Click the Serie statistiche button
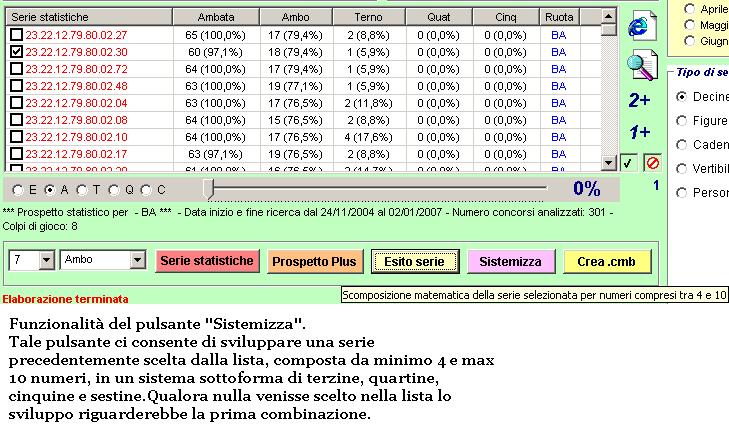The image size is (729, 426). 207,261
